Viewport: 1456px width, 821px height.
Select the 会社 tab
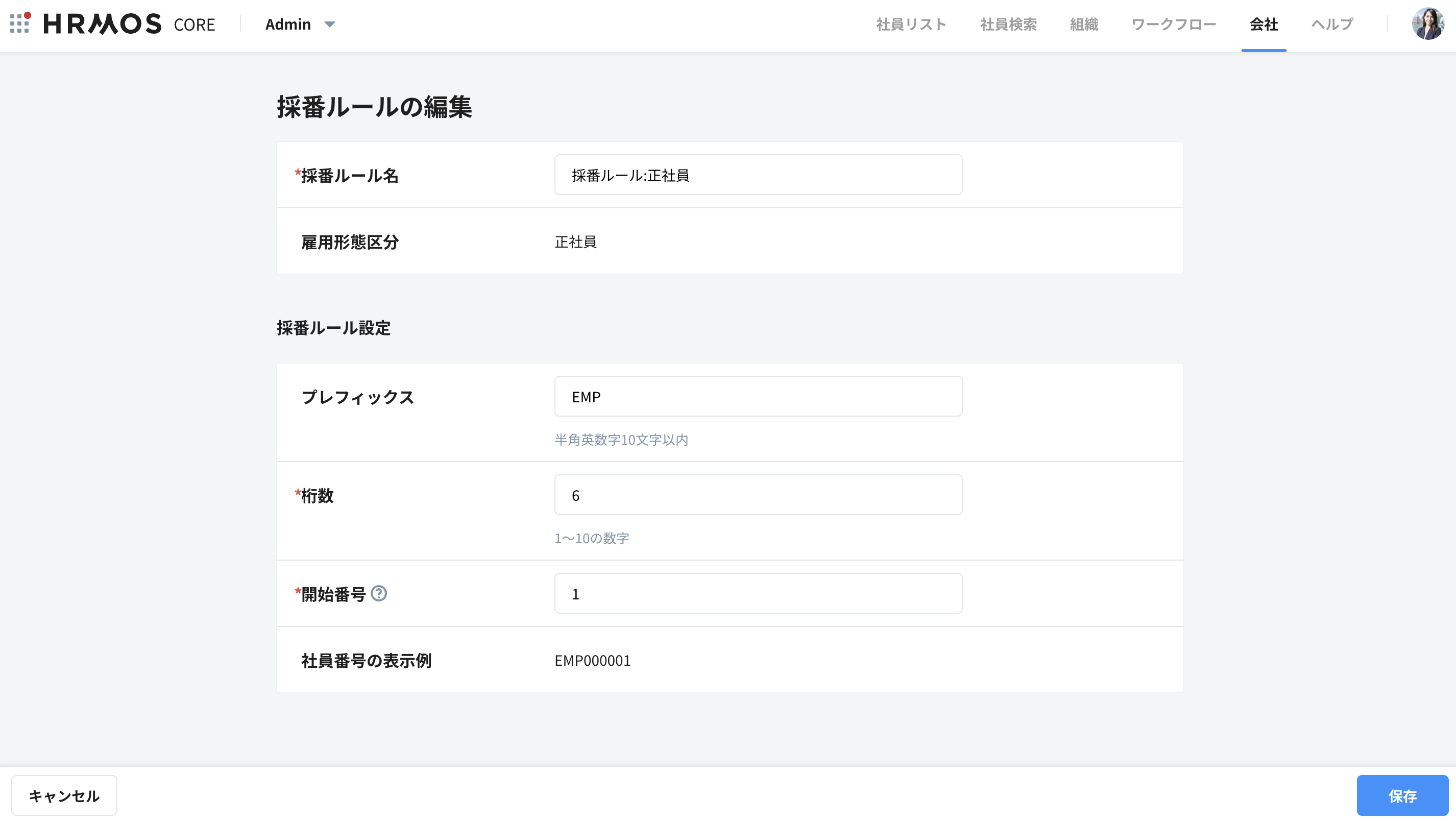[1264, 25]
